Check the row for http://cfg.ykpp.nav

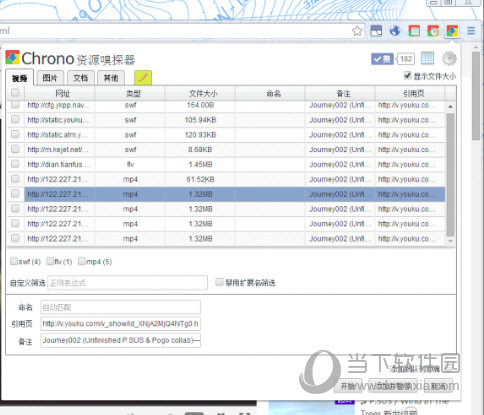[15, 105]
